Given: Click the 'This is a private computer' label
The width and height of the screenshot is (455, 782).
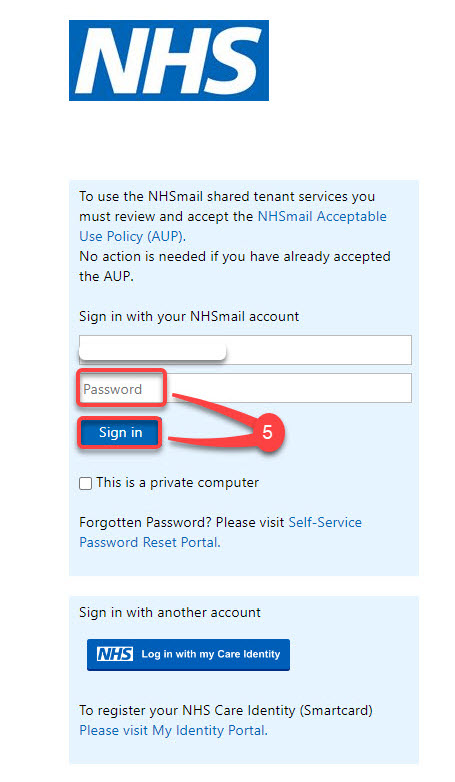Looking at the screenshot, I should [x=178, y=483].
